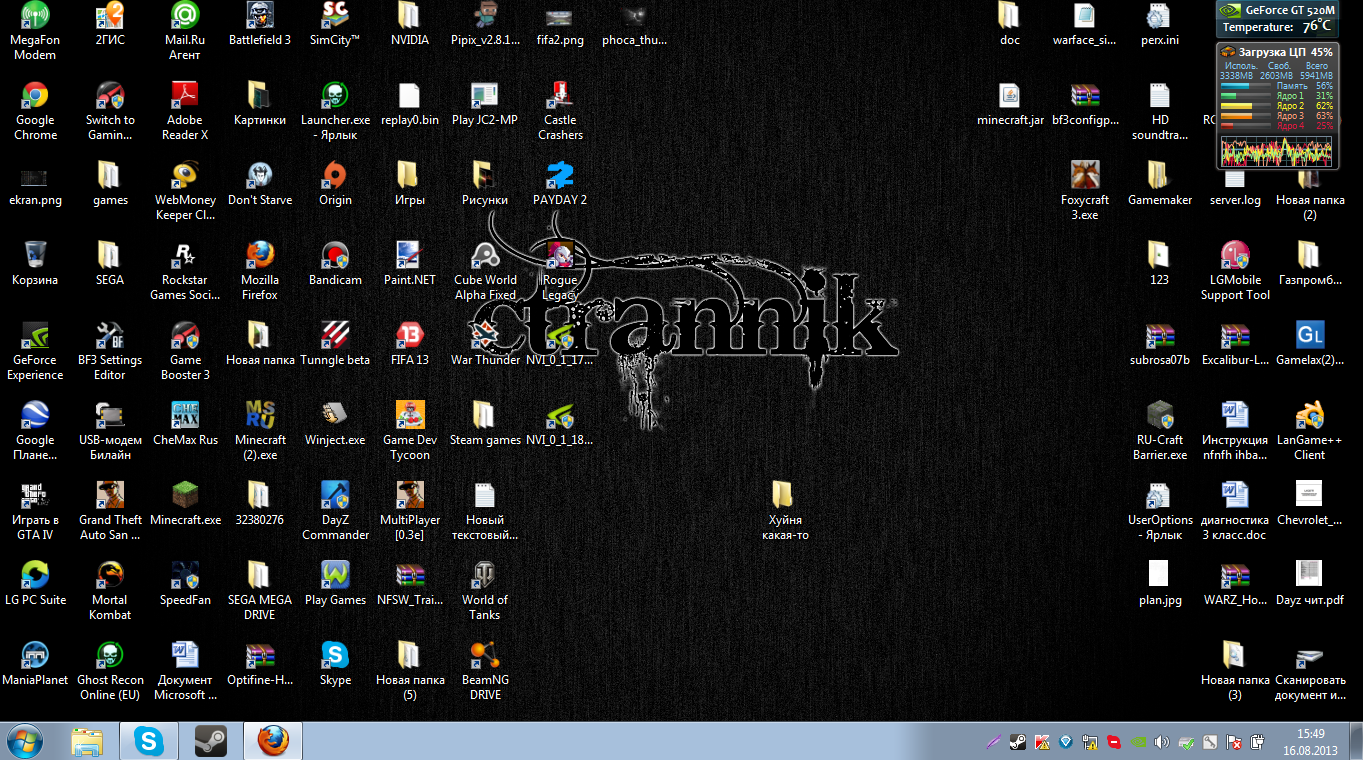
Task: Open Dayz чит.pdf file
Action: [x=1310, y=584]
